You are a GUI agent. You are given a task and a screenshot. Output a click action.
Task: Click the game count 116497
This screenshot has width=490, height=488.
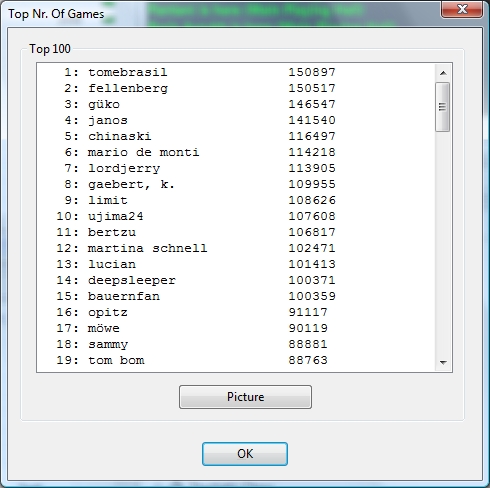[312, 136]
